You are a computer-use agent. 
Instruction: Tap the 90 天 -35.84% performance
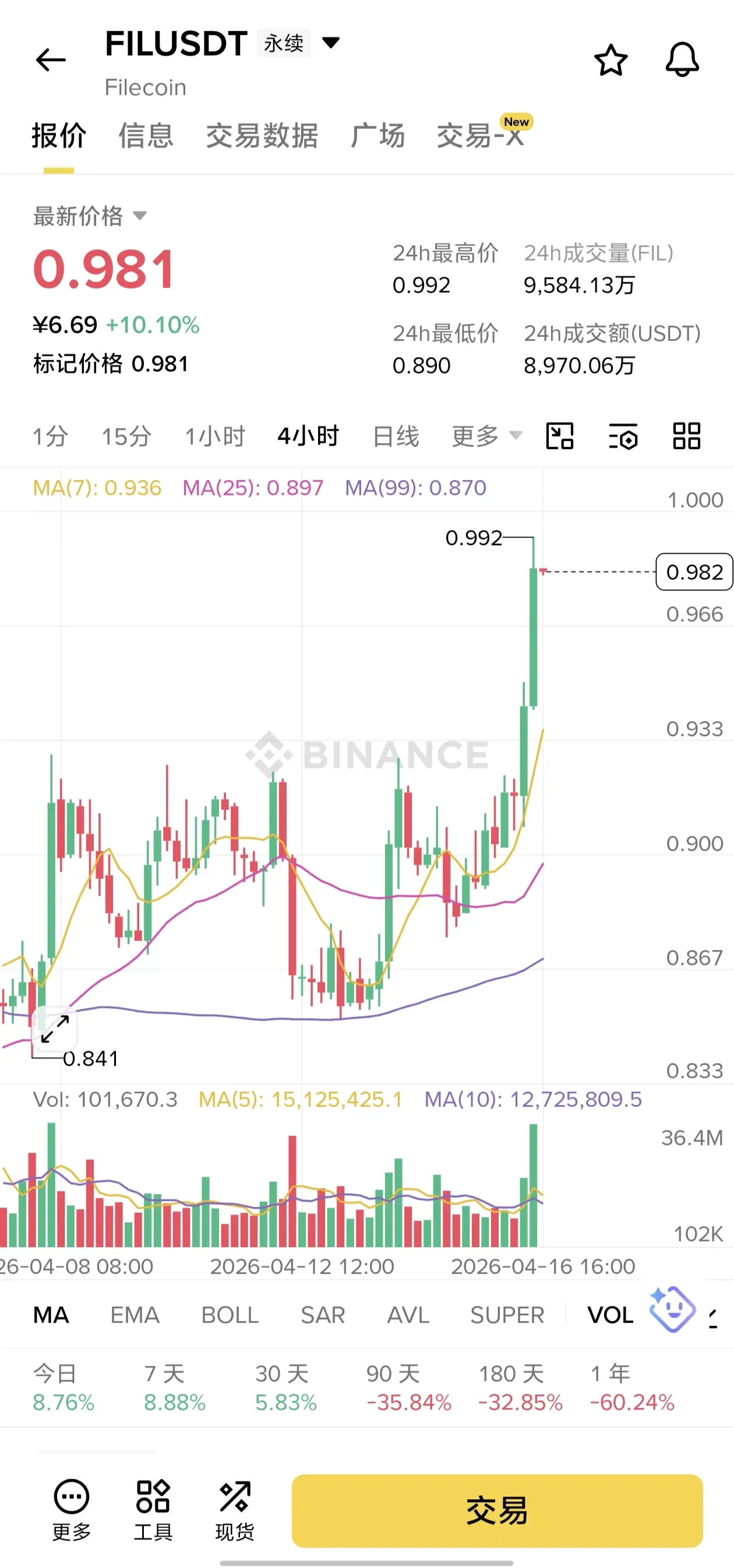click(408, 1388)
